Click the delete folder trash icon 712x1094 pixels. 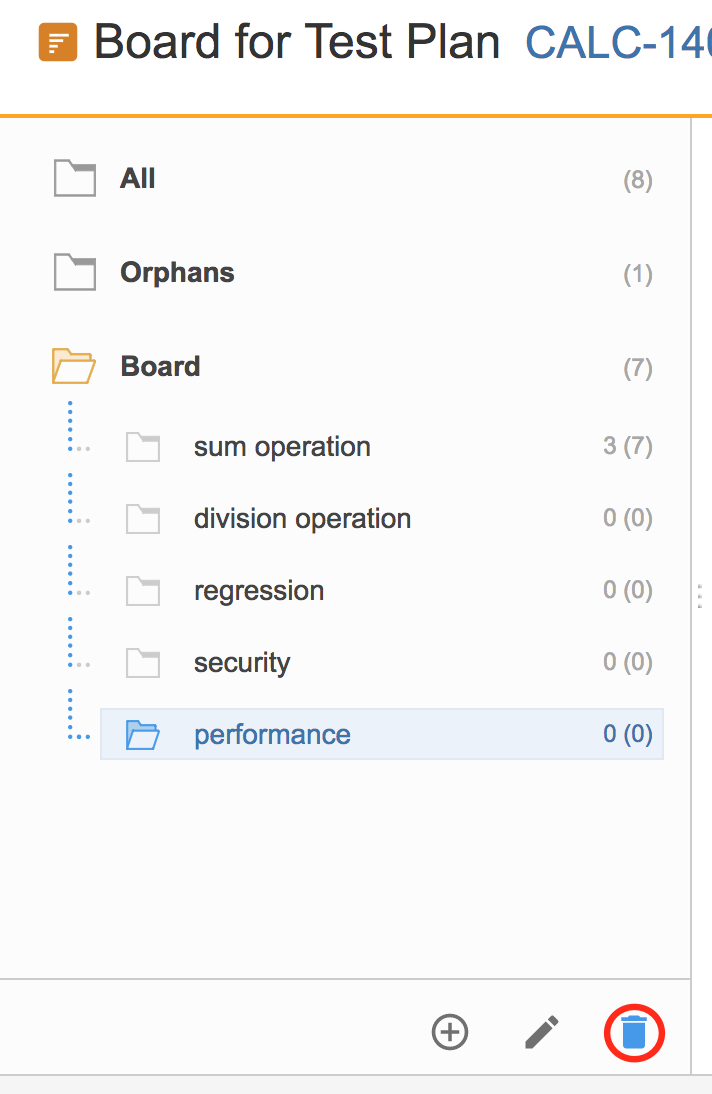[x=634, y=1032]
